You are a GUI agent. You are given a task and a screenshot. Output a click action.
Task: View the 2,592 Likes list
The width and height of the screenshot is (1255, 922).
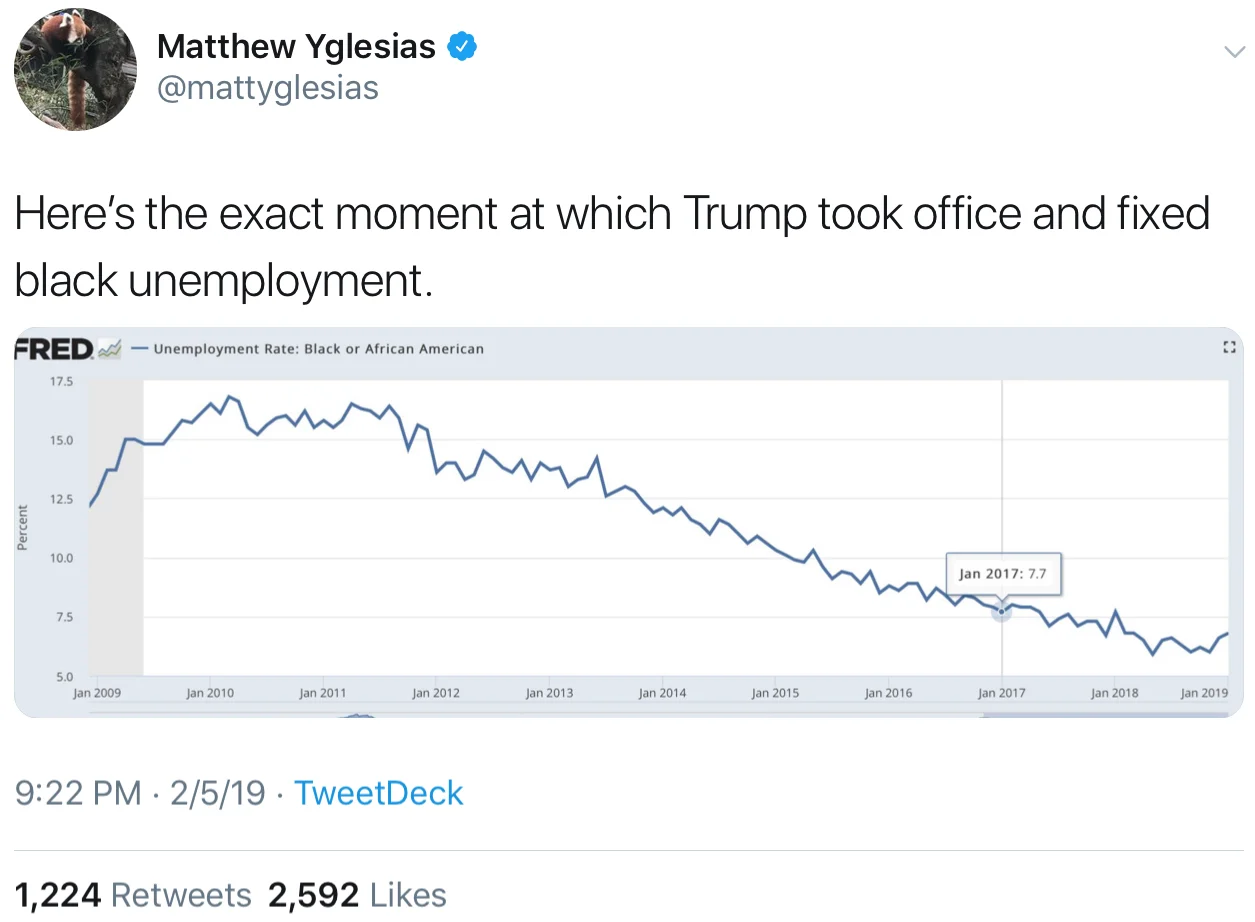357,894
